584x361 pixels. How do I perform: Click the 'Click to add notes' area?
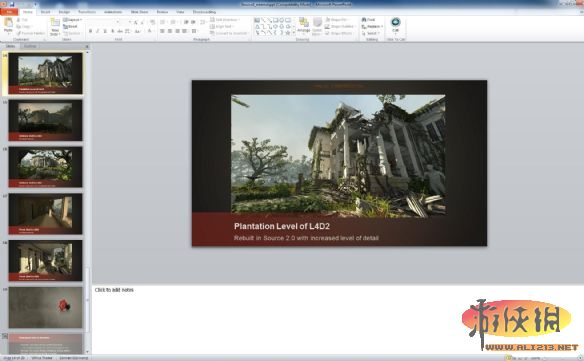(337, 319)
